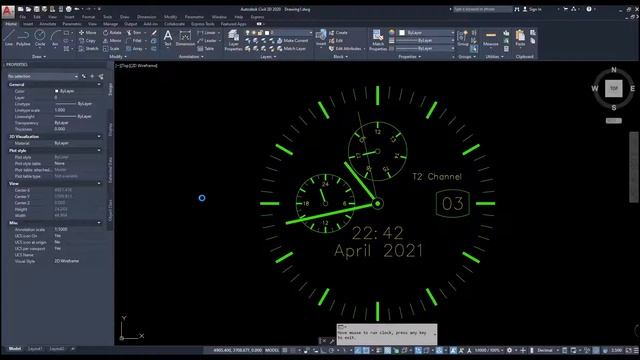640x360 pixels.
Task: Open Layer Properties manager
Action: [x=233, y=40]
